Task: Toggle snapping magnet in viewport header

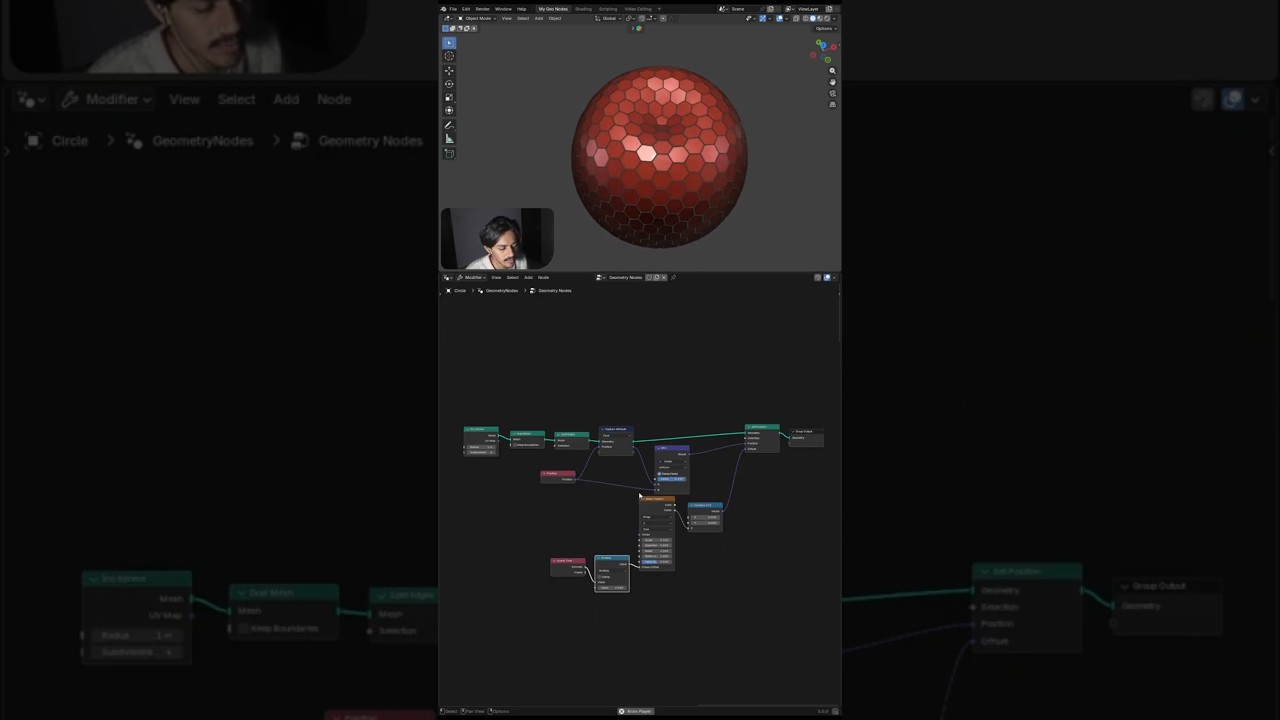Action: [x=642, y=18]
